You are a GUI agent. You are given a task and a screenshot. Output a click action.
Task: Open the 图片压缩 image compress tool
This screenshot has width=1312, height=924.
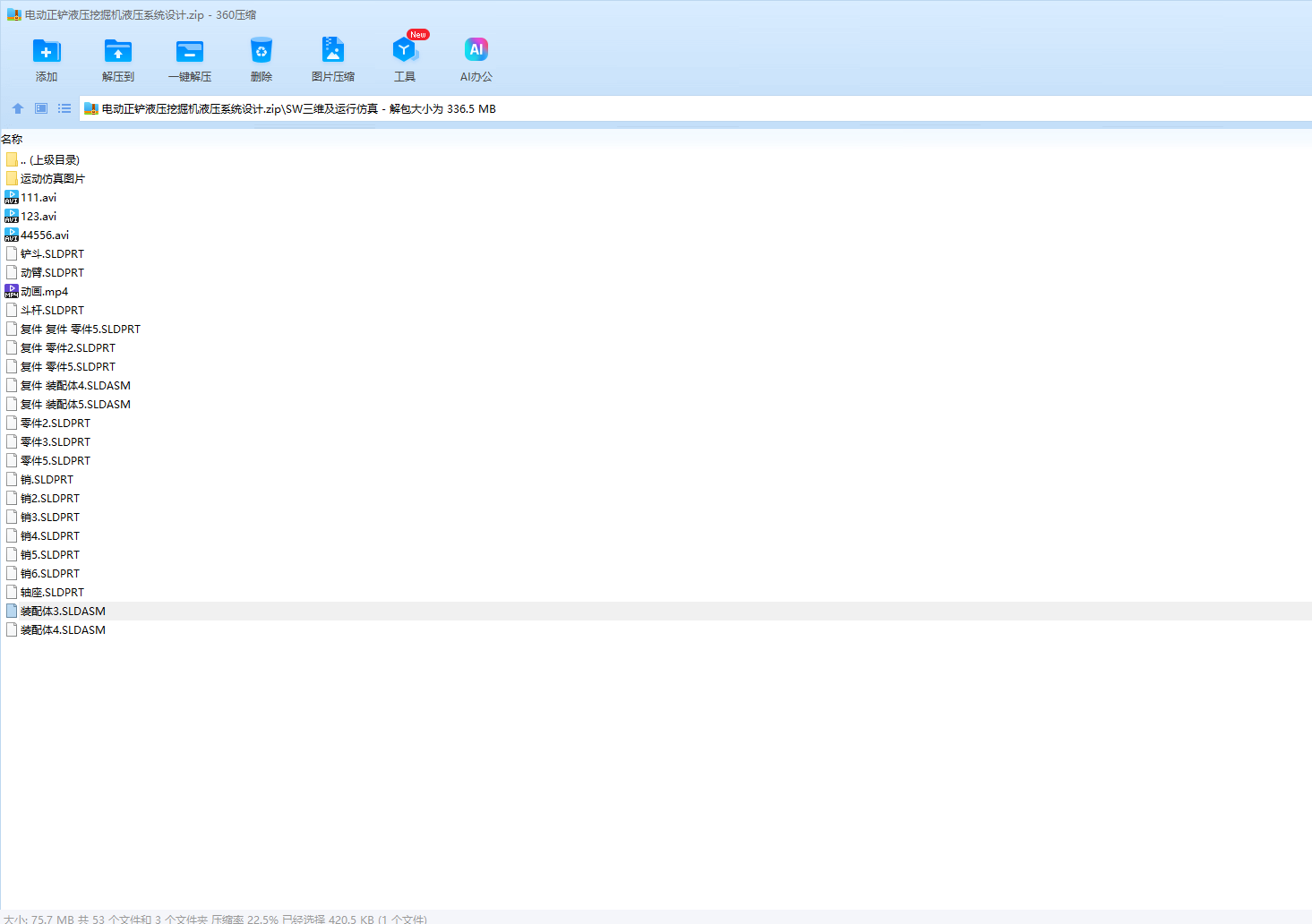333,51
